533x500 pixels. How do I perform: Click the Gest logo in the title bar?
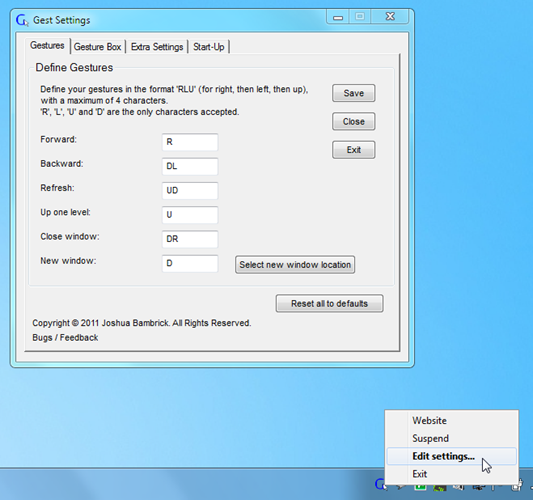[x=22, y=20]
